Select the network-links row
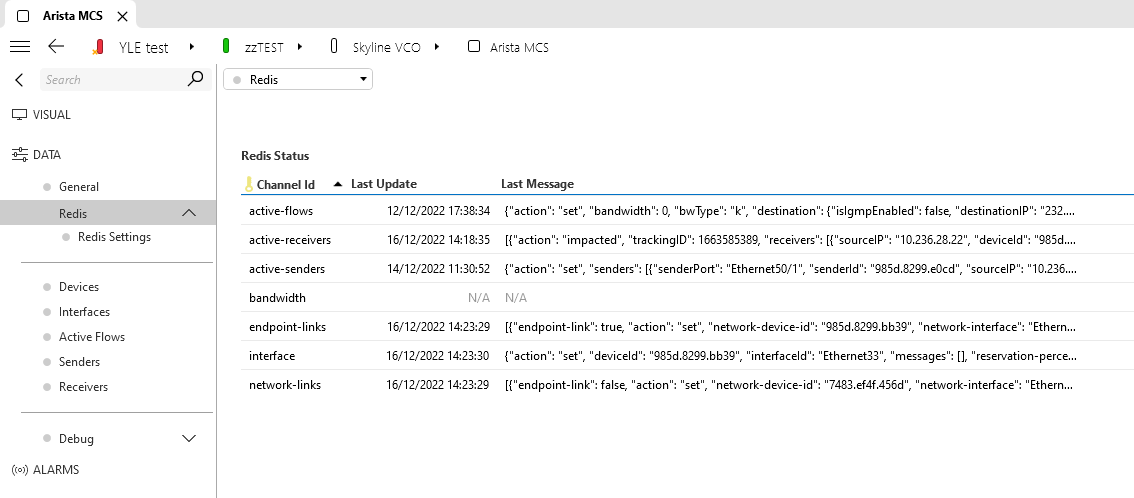The height and width of the screenshot is (498, 1134). [x=687, y=385]
